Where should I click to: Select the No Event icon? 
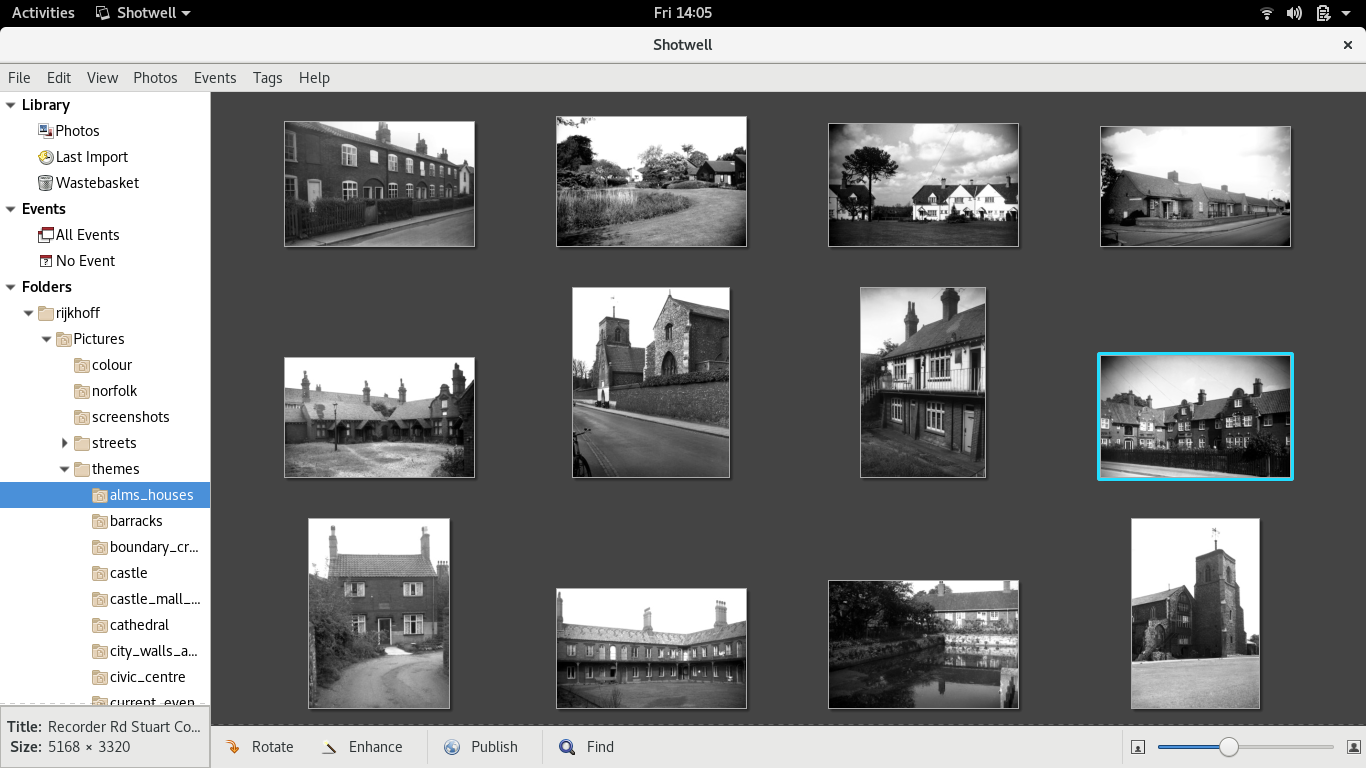45,261
